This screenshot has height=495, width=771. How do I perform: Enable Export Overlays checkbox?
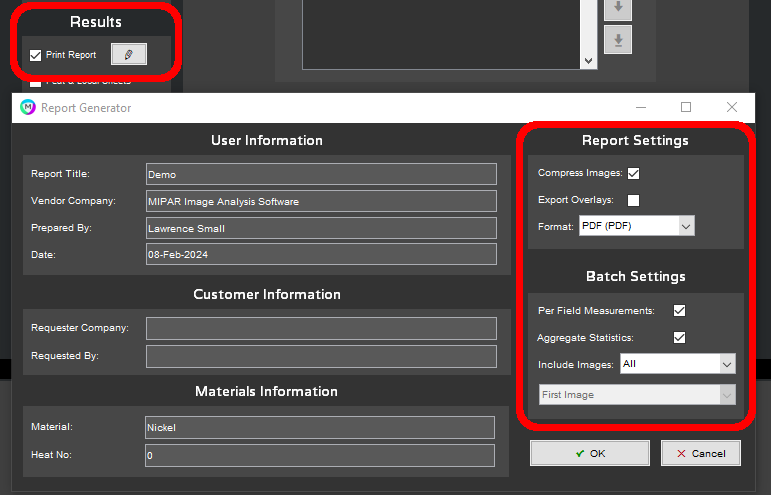coord(633,200)
